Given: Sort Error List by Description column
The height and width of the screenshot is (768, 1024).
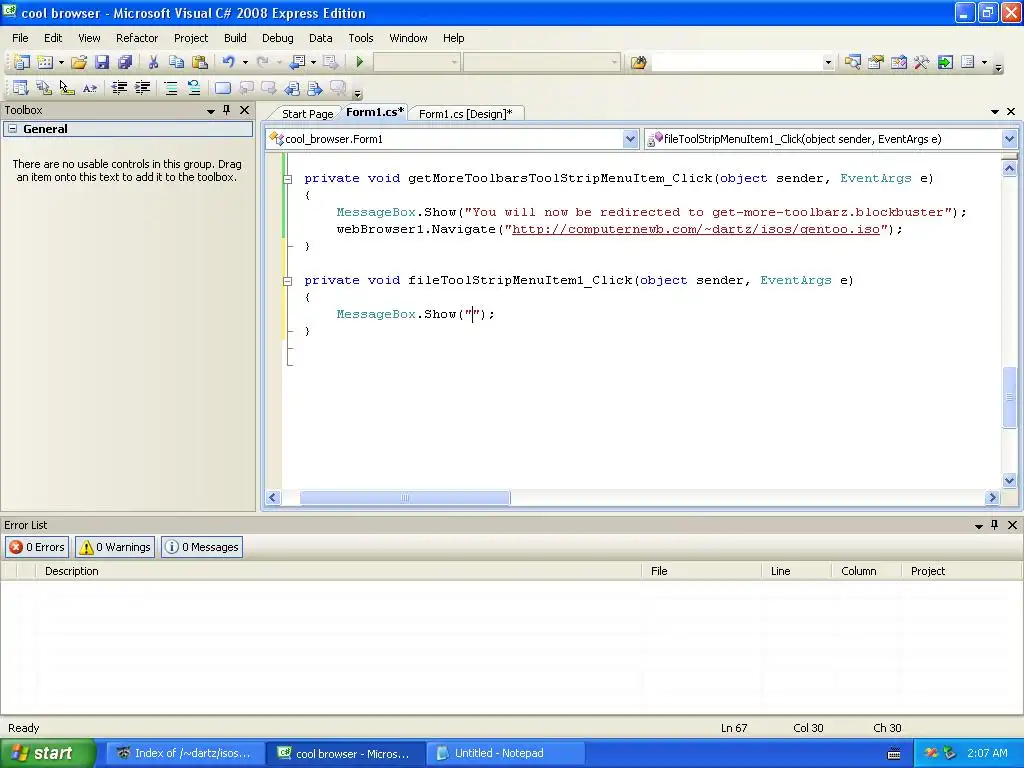Looking at the screenshot, I should [338, 571].
